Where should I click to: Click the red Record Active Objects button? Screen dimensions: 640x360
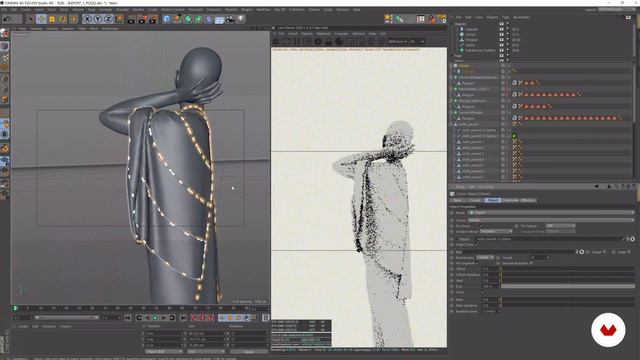pos(195,318)
